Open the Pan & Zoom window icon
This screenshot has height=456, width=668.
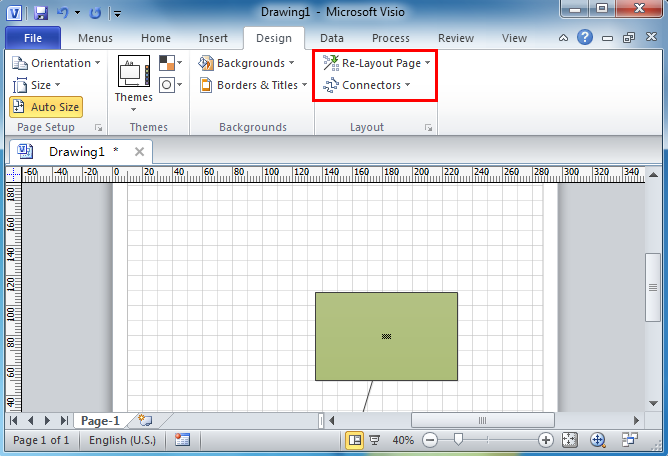pyautogui.click(x=598, y=440)
